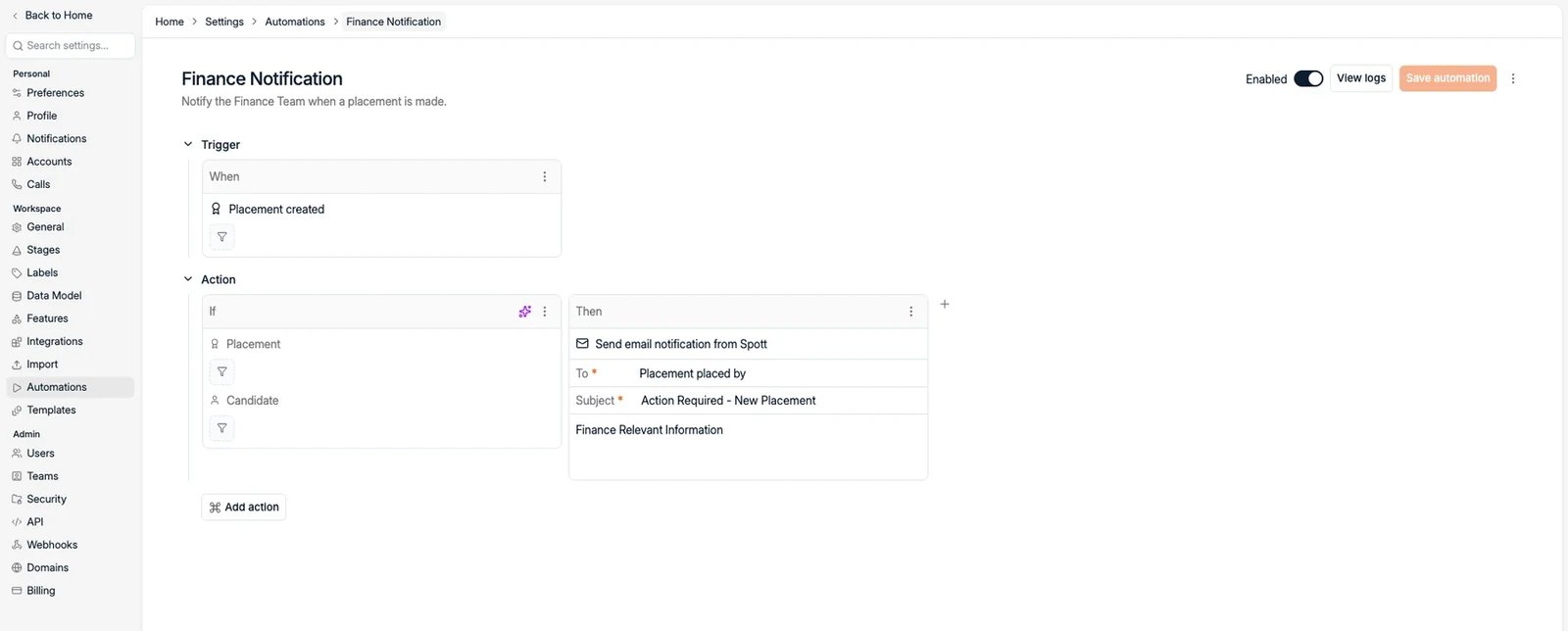This screenshot has width=1568, height=631.
Task: Edit the To recipient field
Action: (x=749, y=373)
